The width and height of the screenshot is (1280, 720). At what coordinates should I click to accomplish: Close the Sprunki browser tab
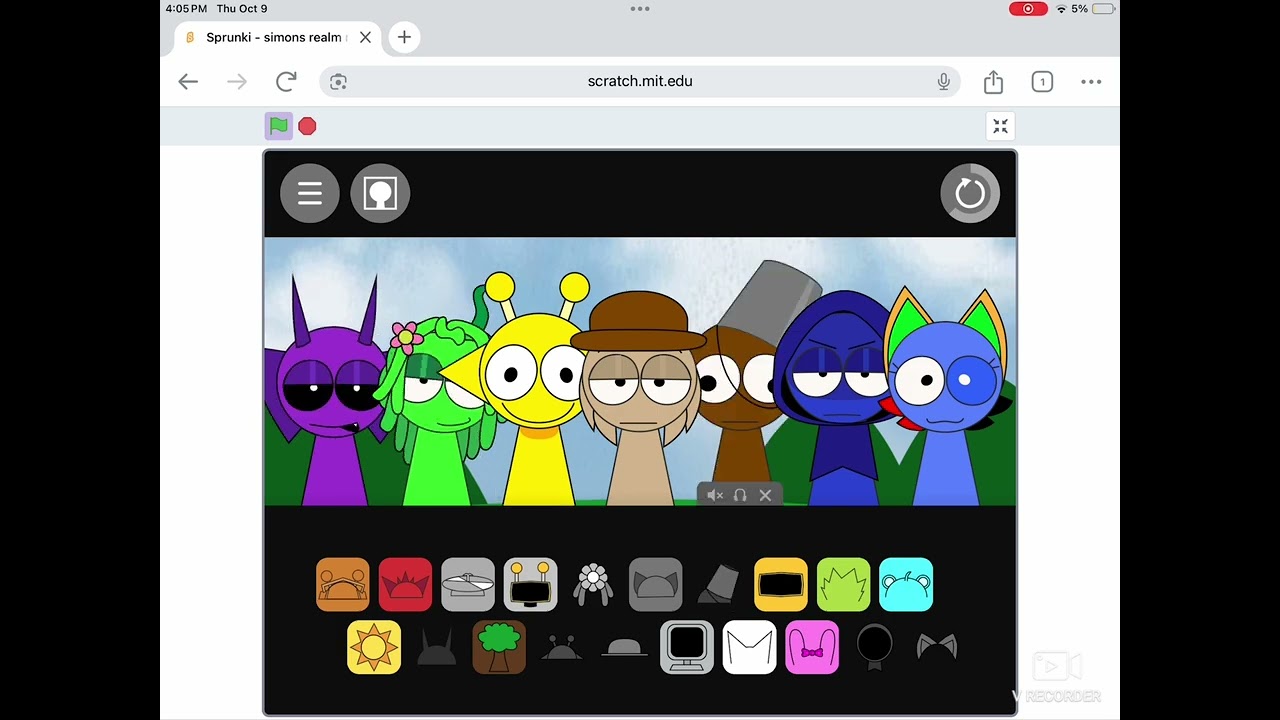pos(365,37)
